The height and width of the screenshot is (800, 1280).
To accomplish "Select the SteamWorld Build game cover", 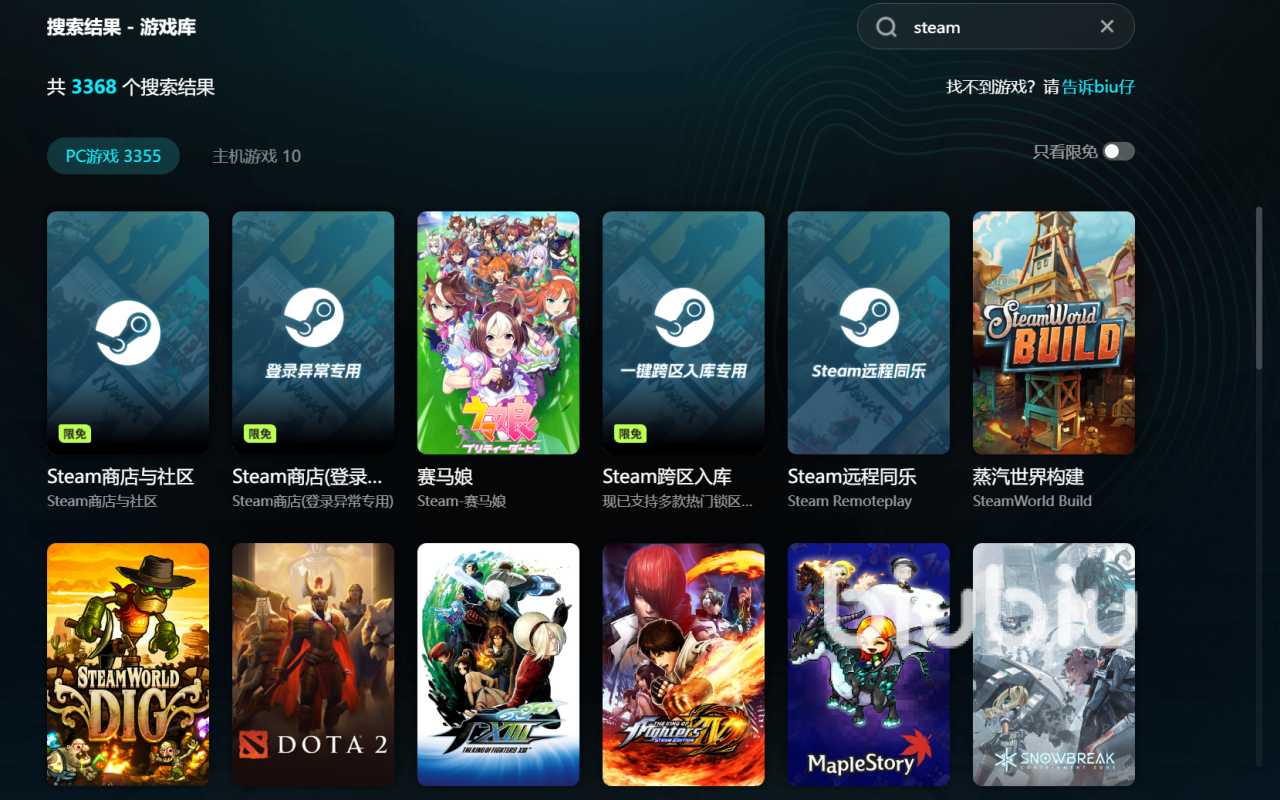I will (1054, 332).
